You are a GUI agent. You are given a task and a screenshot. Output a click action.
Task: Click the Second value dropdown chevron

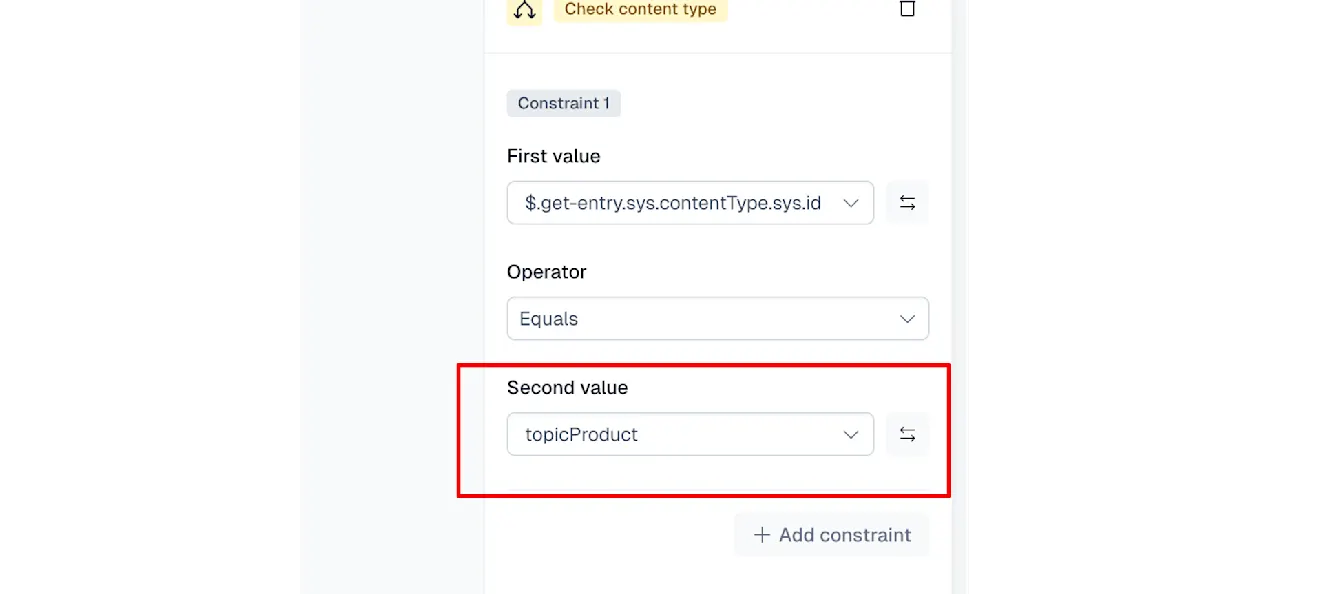tap(851, 435)
